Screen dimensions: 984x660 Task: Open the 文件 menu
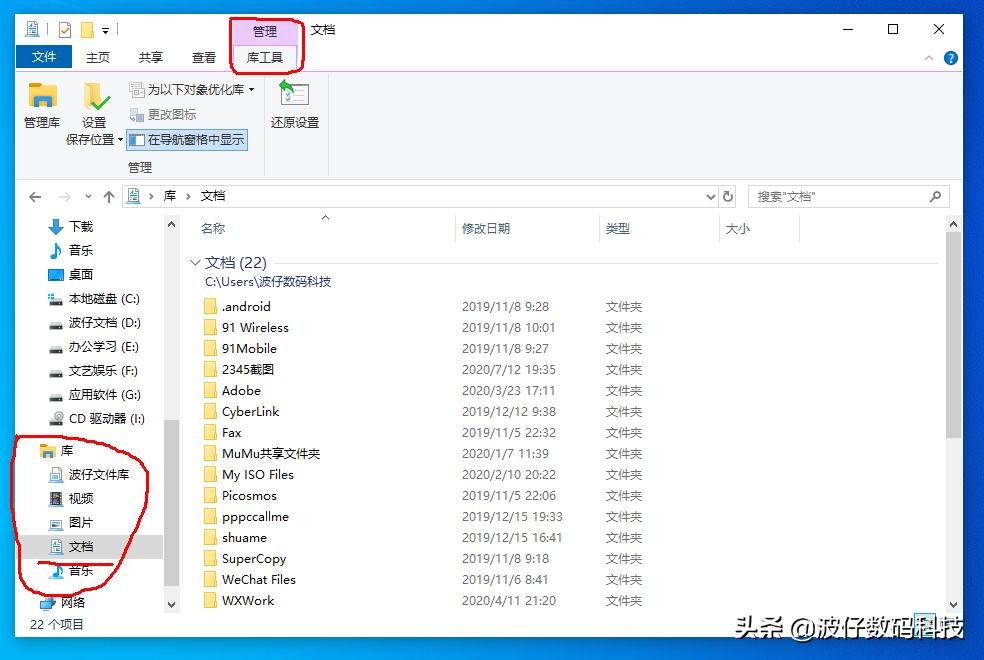[44, 57]
